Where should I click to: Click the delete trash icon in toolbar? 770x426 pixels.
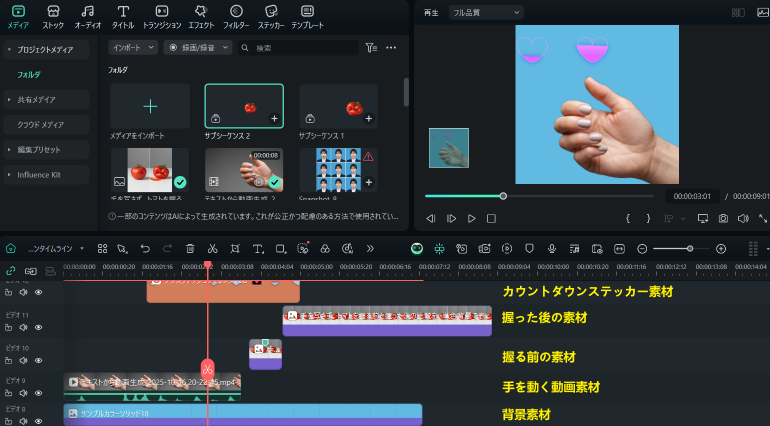click(x=189, y=248)
